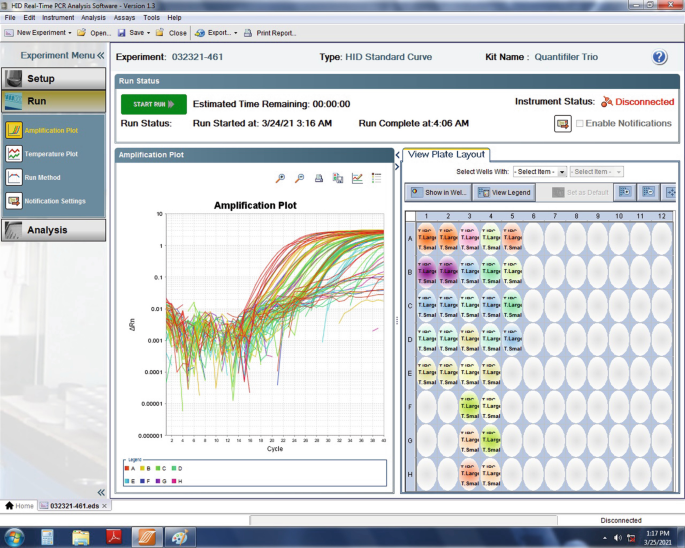Screen dimensions: 685x548
Task: Collapse the Experiment Menu panel
Action: pyautogui.click(x=100, y=55)
